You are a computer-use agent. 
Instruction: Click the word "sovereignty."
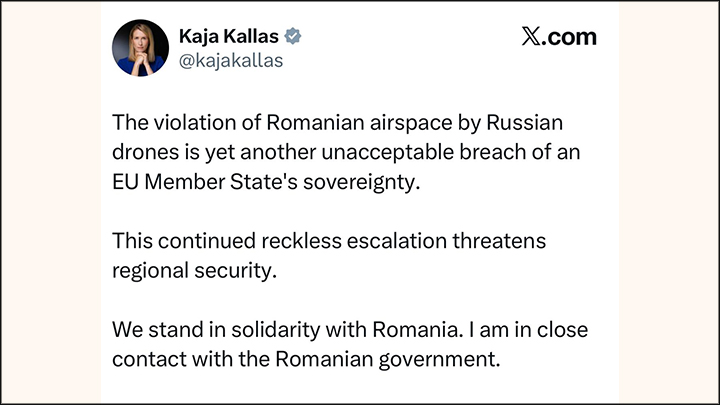coord(361,182)
